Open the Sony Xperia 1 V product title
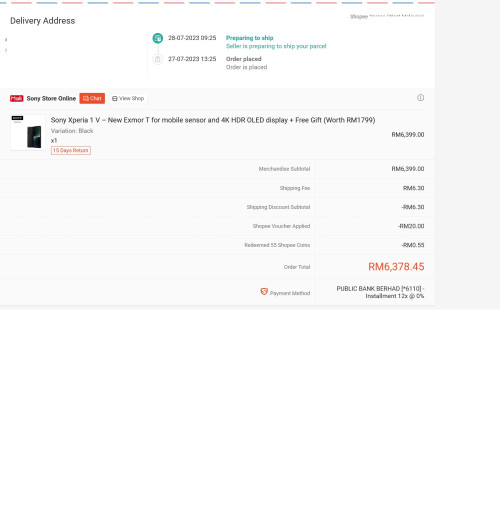Image resolution: width=500 pixels, height=526 pixels. point(213,120)
